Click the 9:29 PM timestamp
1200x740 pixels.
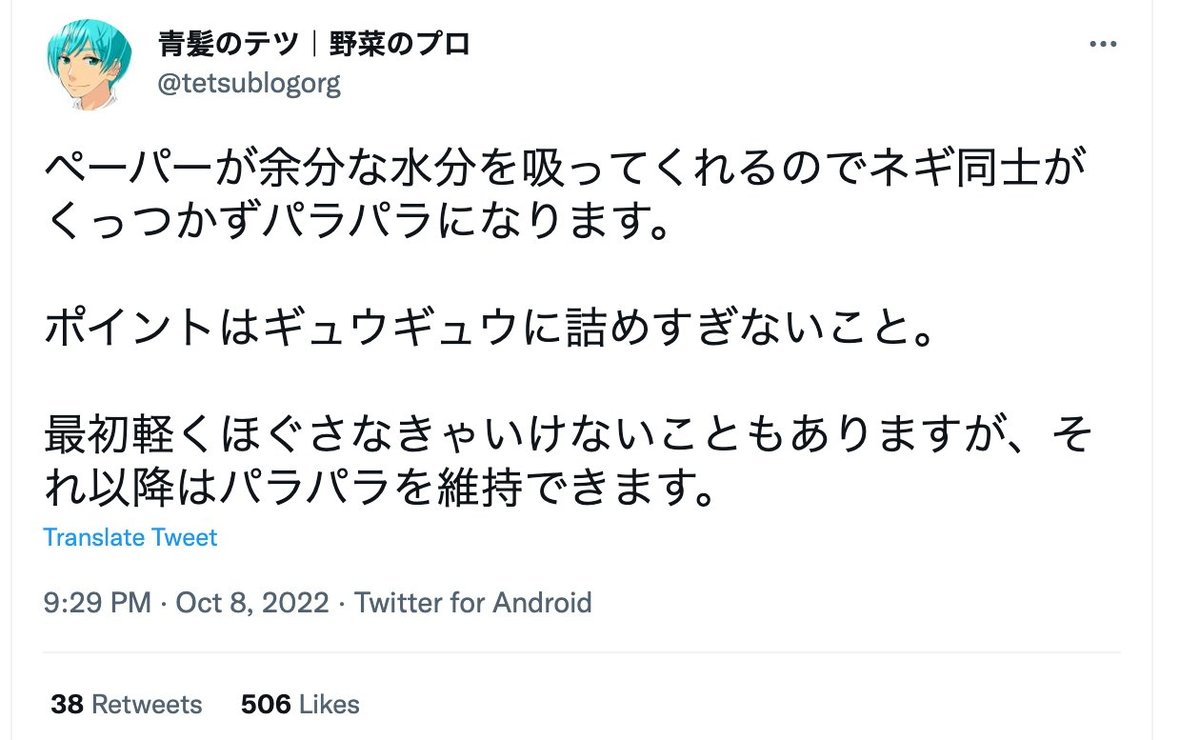pyautogui.click(x=97, y=603)
